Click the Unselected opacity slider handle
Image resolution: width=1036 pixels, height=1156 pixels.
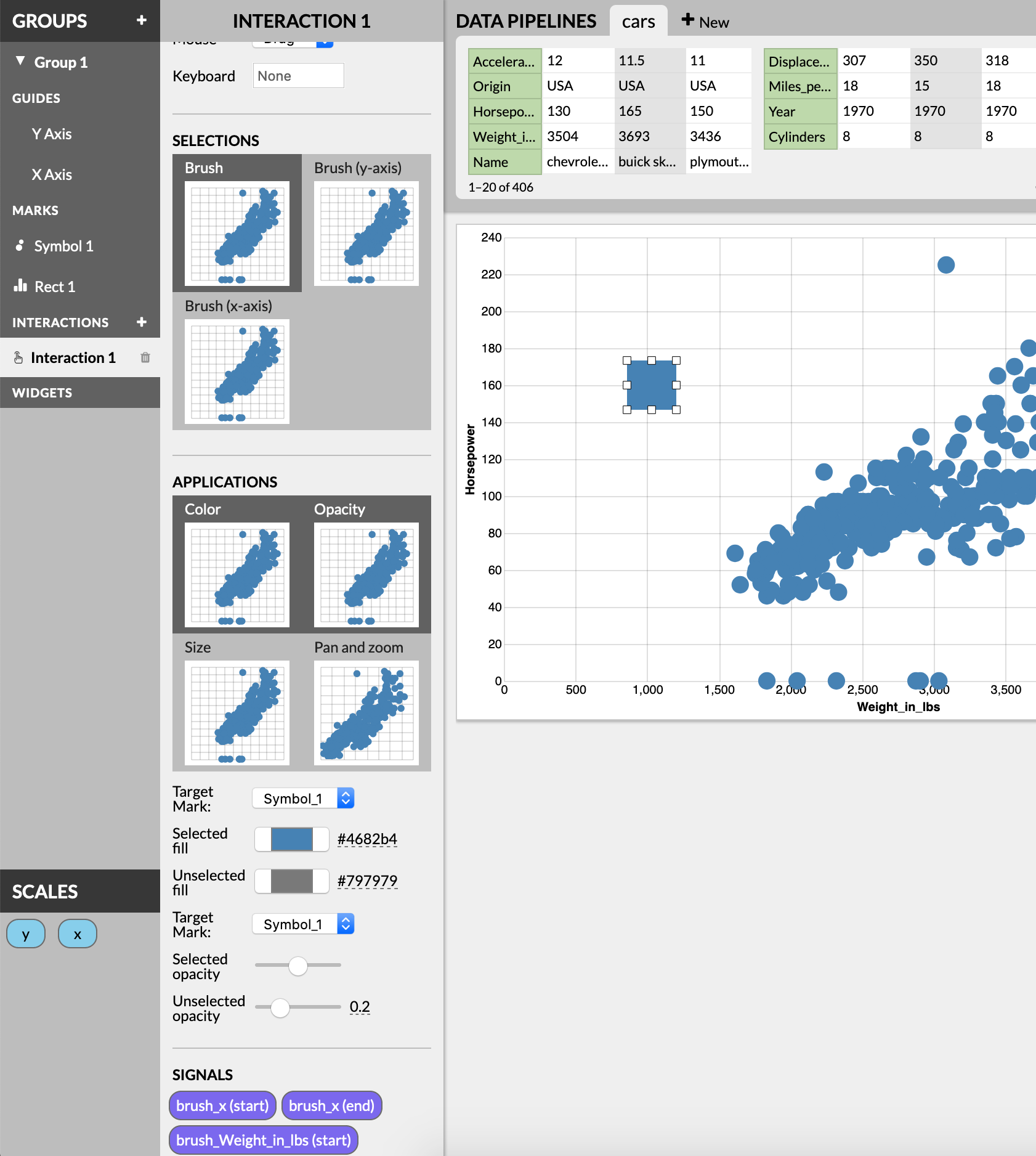click(280, 1007)
